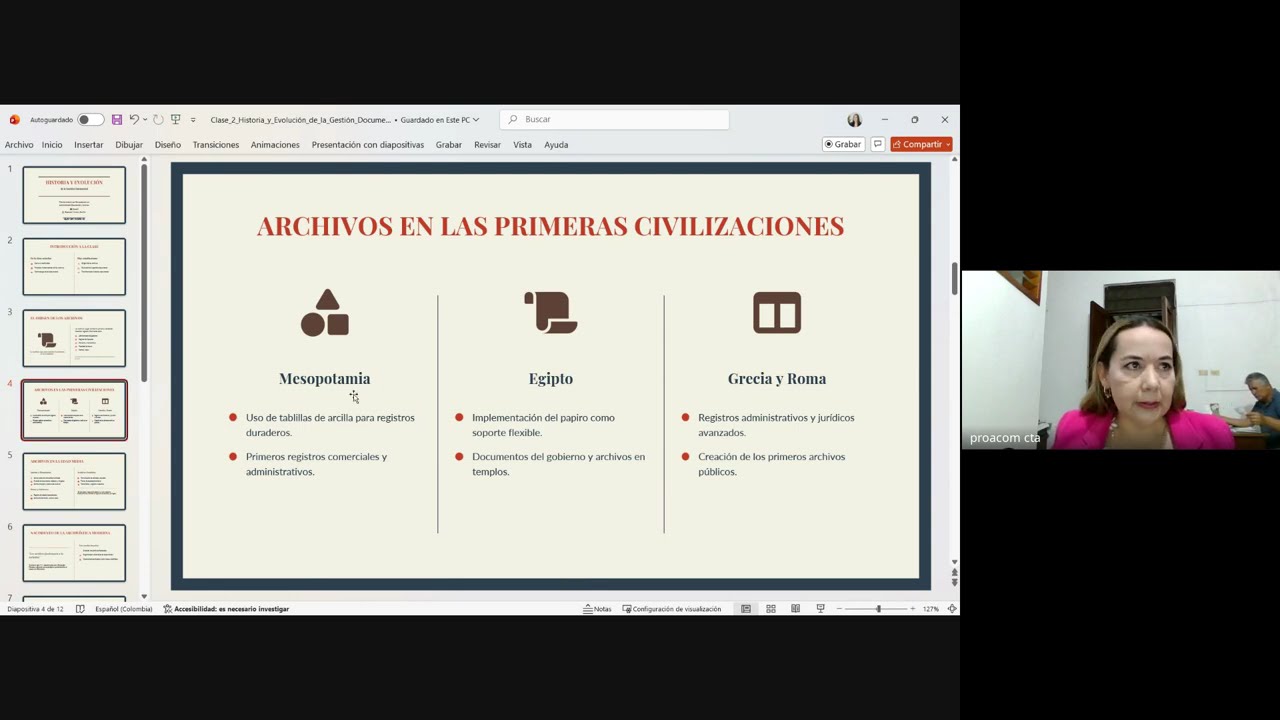This screenshot has height=720, width=1280.
Task: Switch to the Insertar tab
Action: pos(88,145)
